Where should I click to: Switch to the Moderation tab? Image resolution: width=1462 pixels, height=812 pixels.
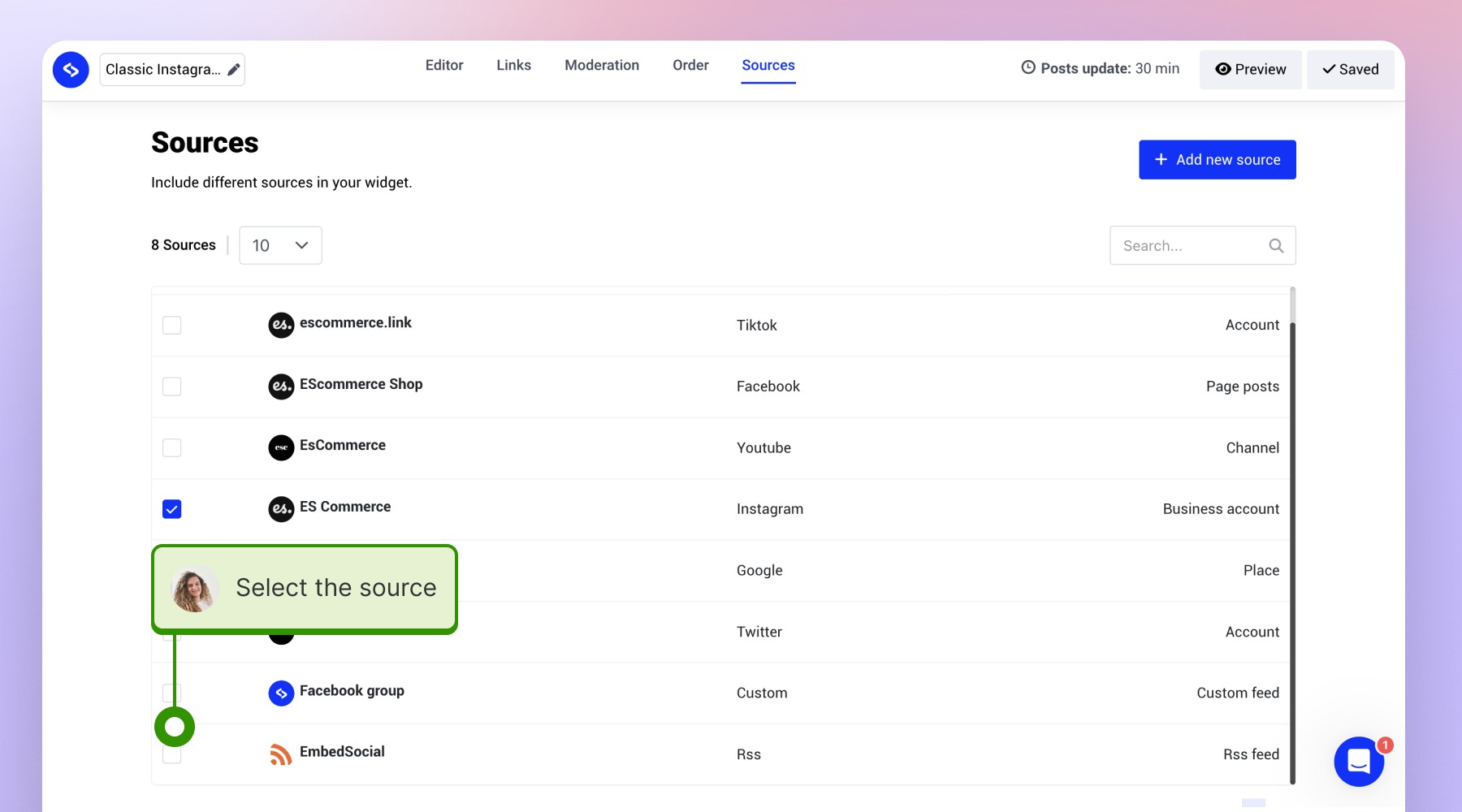602,65
